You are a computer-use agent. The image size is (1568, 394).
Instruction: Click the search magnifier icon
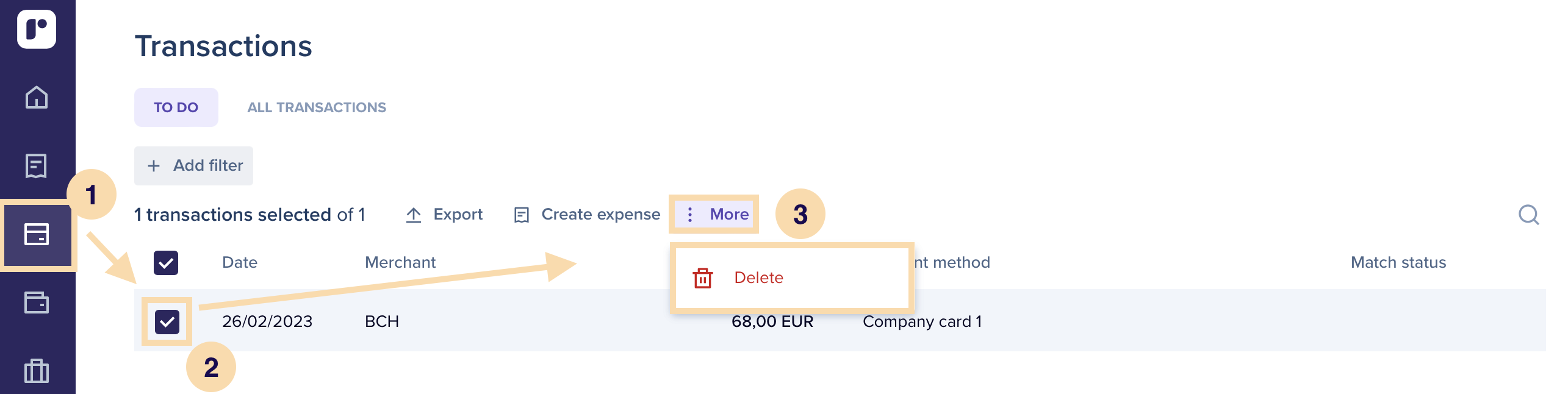pos(1529,215)
